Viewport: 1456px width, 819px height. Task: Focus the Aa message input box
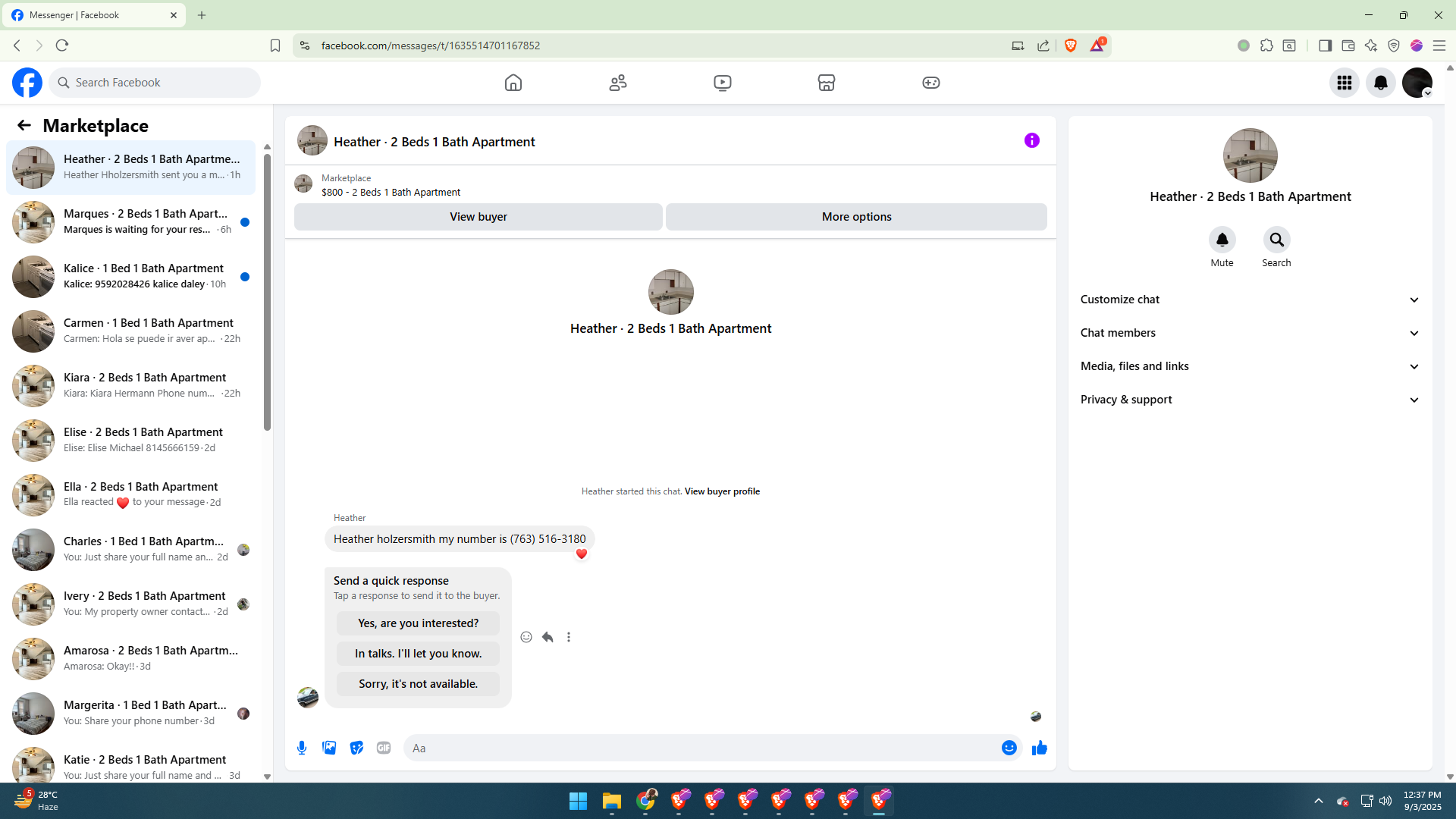click(701, 748)
